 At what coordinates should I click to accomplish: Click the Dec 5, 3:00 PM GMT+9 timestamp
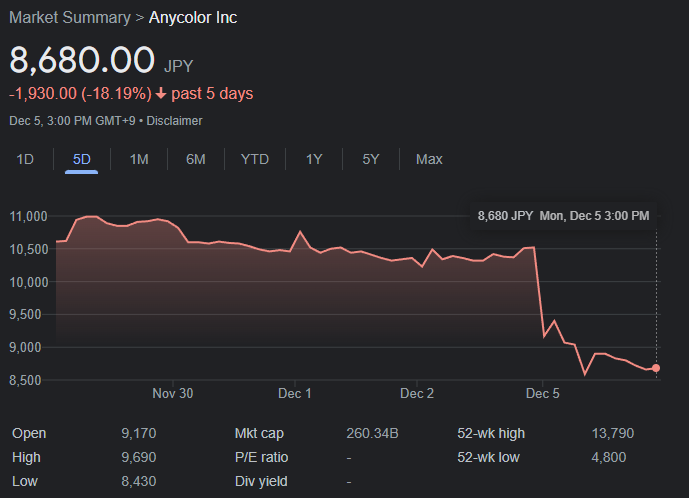[73, 121]
